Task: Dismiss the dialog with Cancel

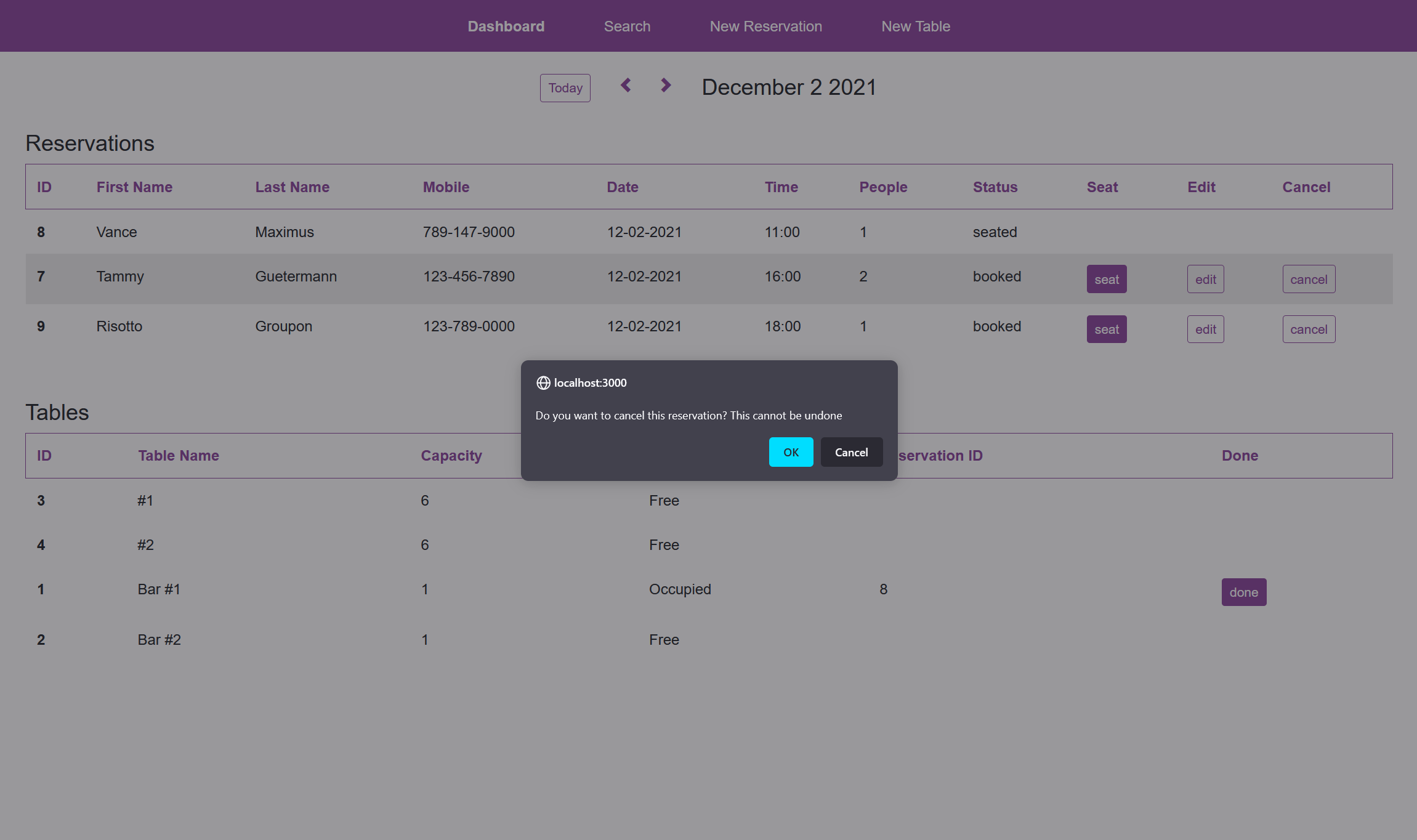Action: tap(851, 452)
